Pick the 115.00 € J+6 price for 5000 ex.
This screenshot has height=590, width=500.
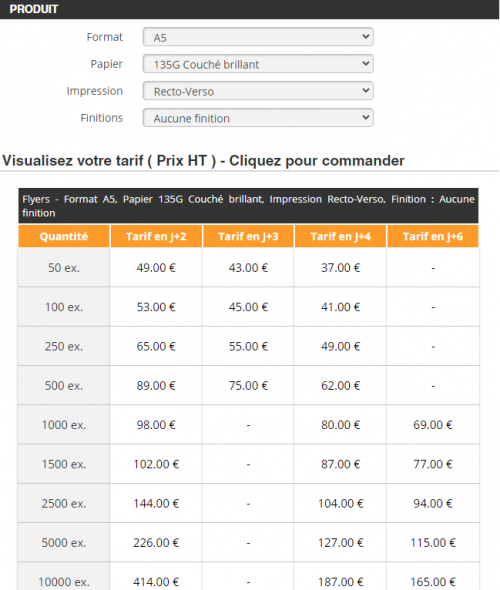click(x=433, y=543)
